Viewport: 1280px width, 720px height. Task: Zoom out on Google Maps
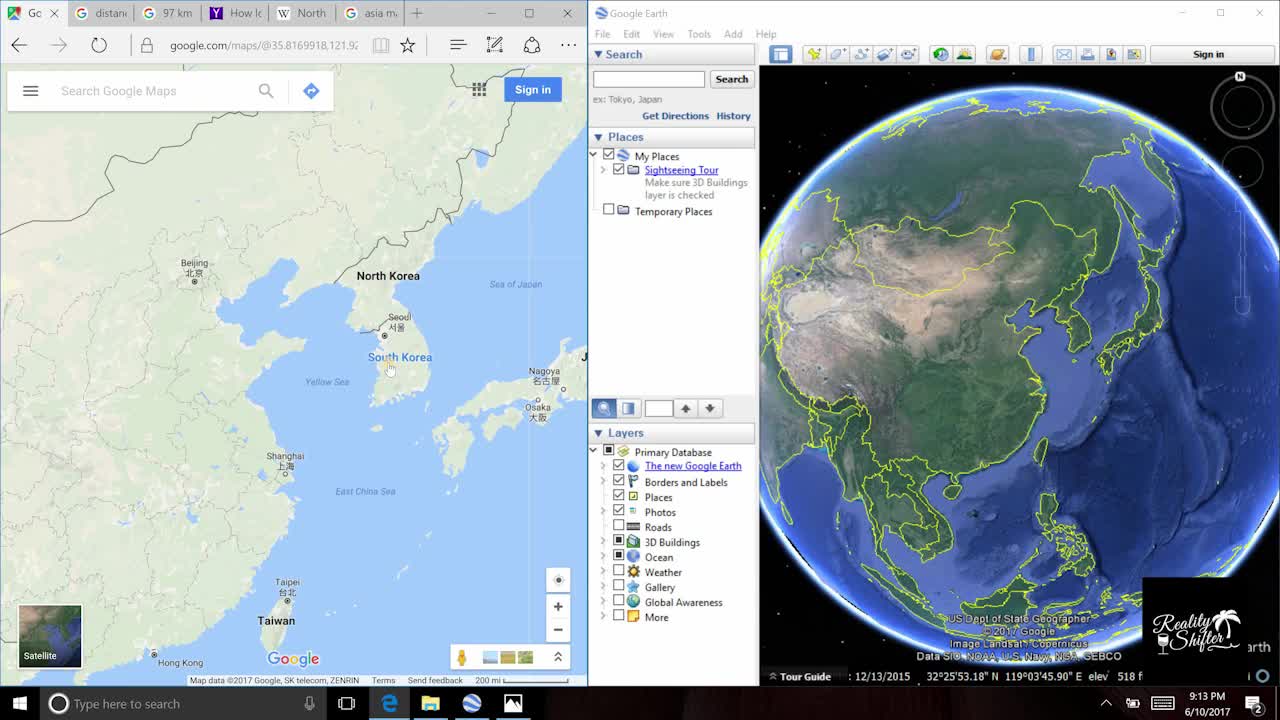(558, 629)
